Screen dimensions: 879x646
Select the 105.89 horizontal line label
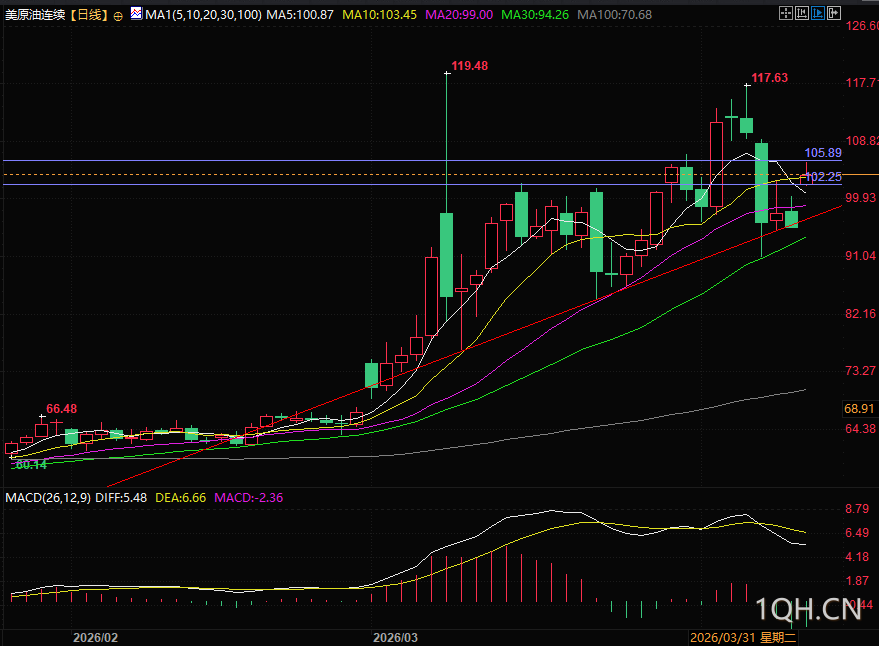click(x=823, y=153)
